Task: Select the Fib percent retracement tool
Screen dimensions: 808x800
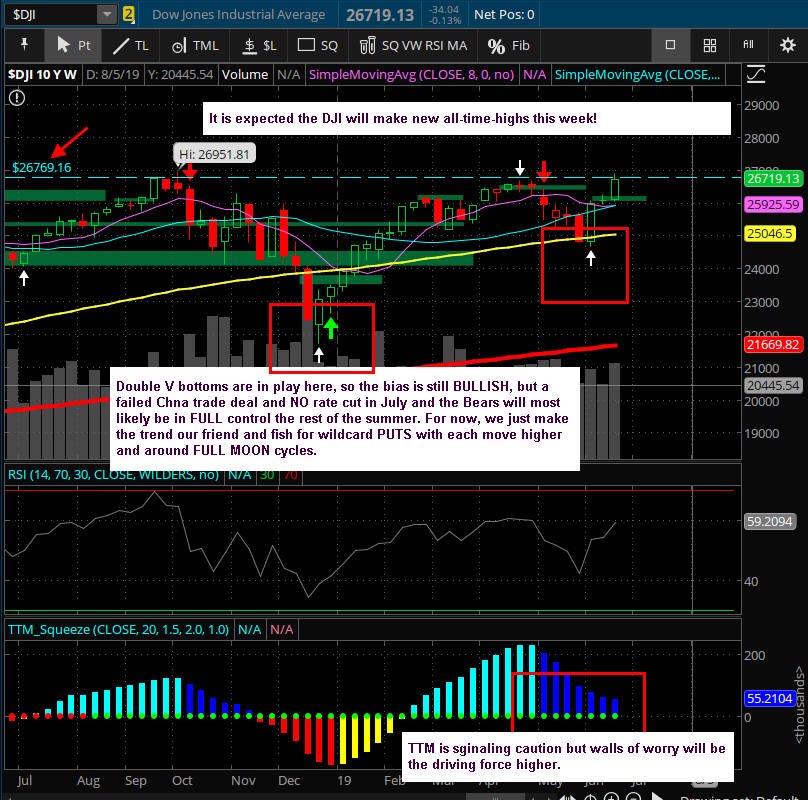Action: tap(509, 45)
